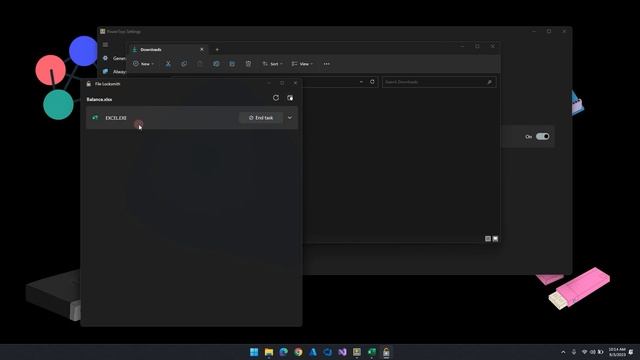This screenshot has width=640, height=360.
Task: Open the See more ellipsis menu
Action: [x=327, y=64]
